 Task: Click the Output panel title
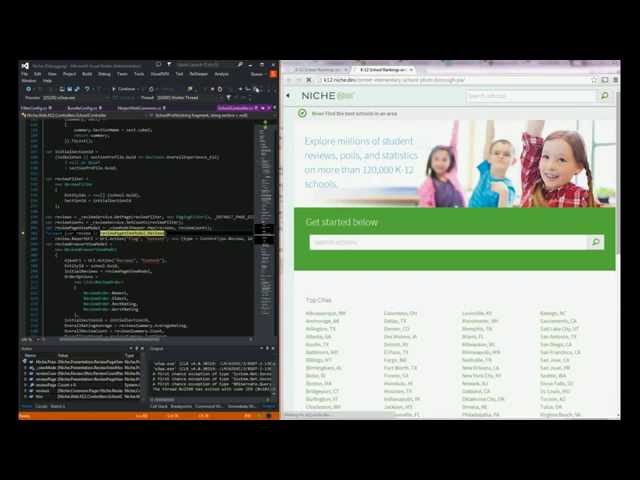(157, 348)
